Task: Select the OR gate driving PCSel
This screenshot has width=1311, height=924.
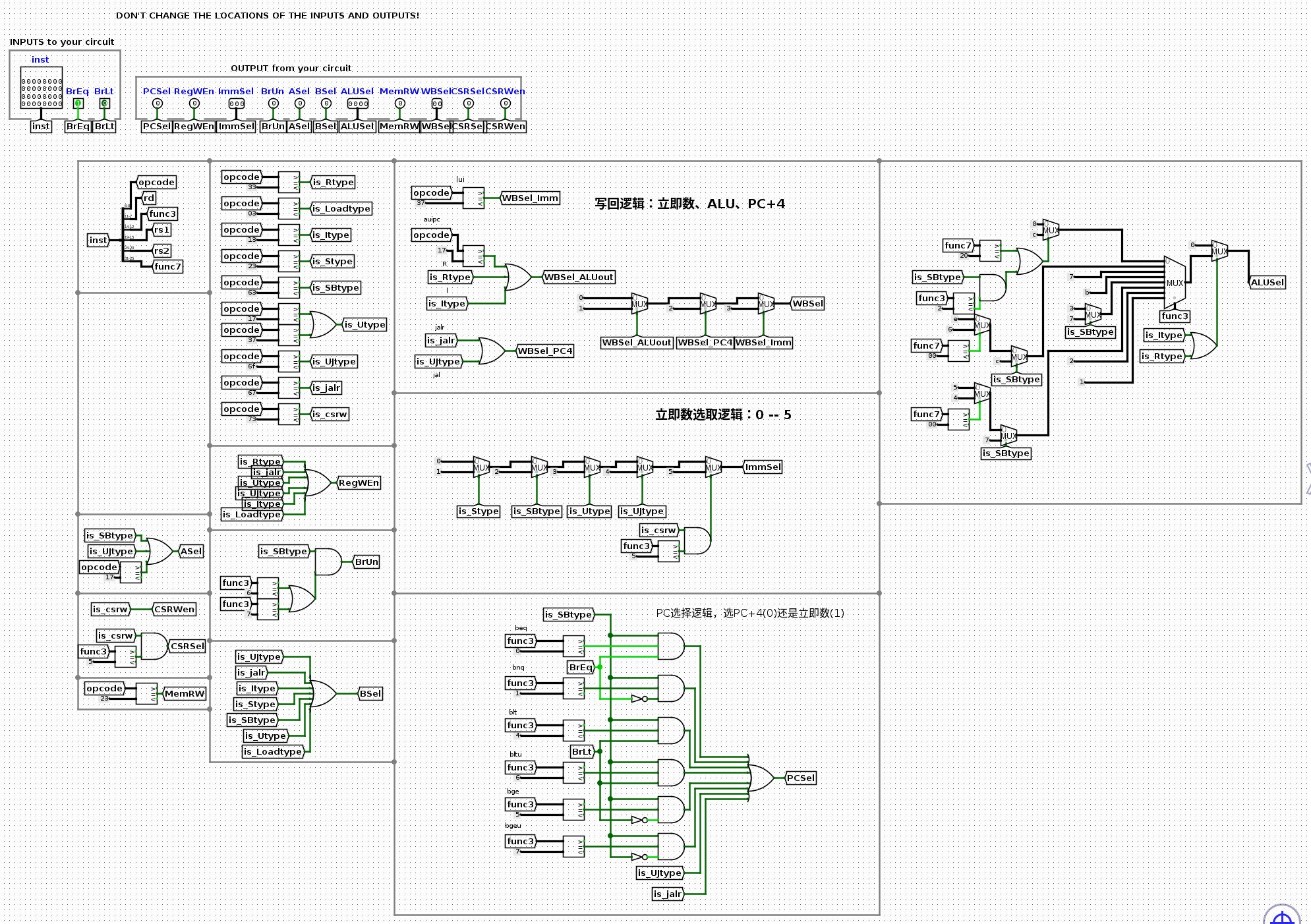Action: click(761, 778)
